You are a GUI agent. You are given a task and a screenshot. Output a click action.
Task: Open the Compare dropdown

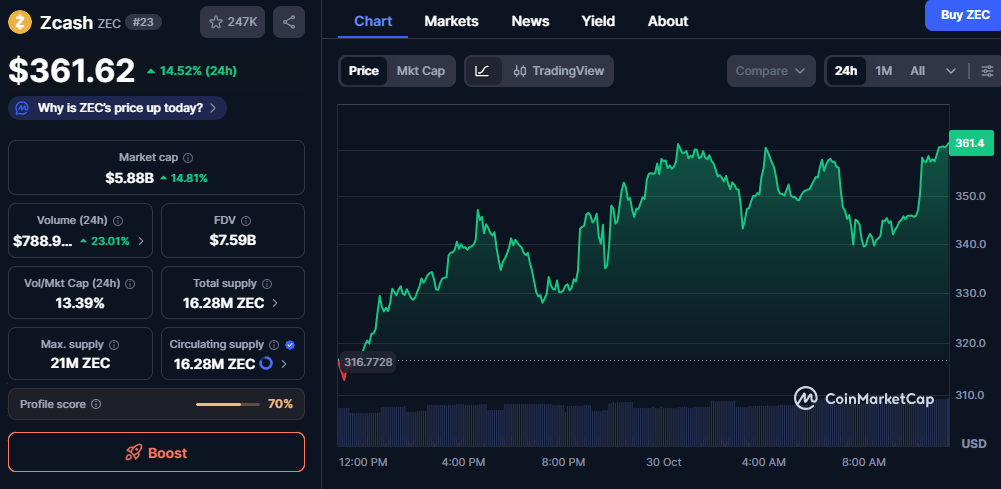click(x=770, y=71)
